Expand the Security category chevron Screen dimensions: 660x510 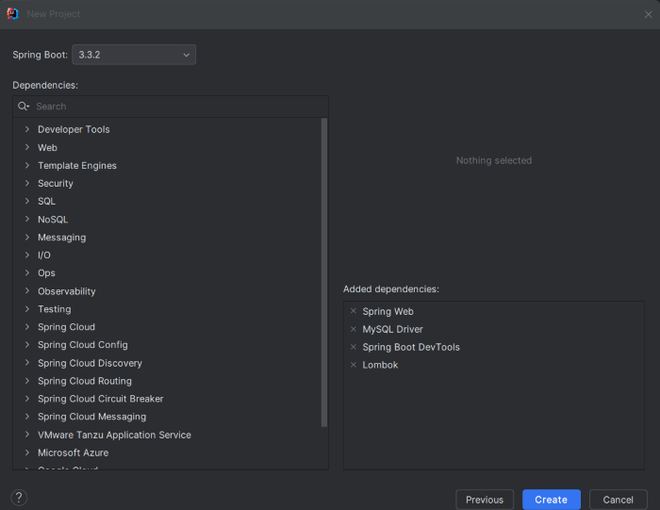pos(27,183)
